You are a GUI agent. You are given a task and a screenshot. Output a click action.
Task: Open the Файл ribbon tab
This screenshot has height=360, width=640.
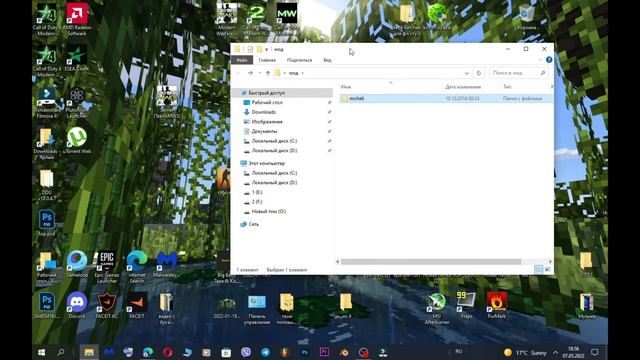point(242,60)
